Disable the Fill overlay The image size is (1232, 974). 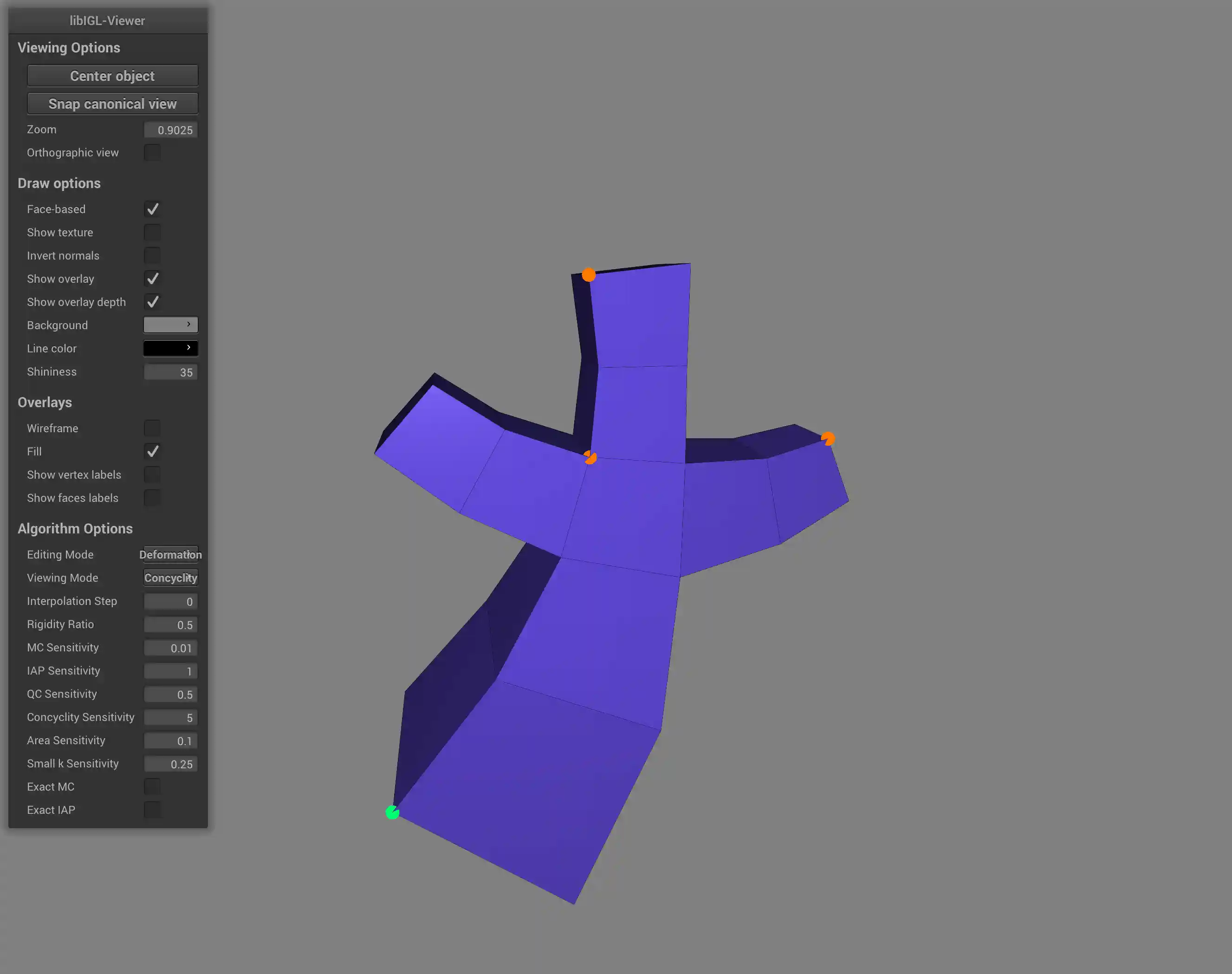tap(152, 451)
